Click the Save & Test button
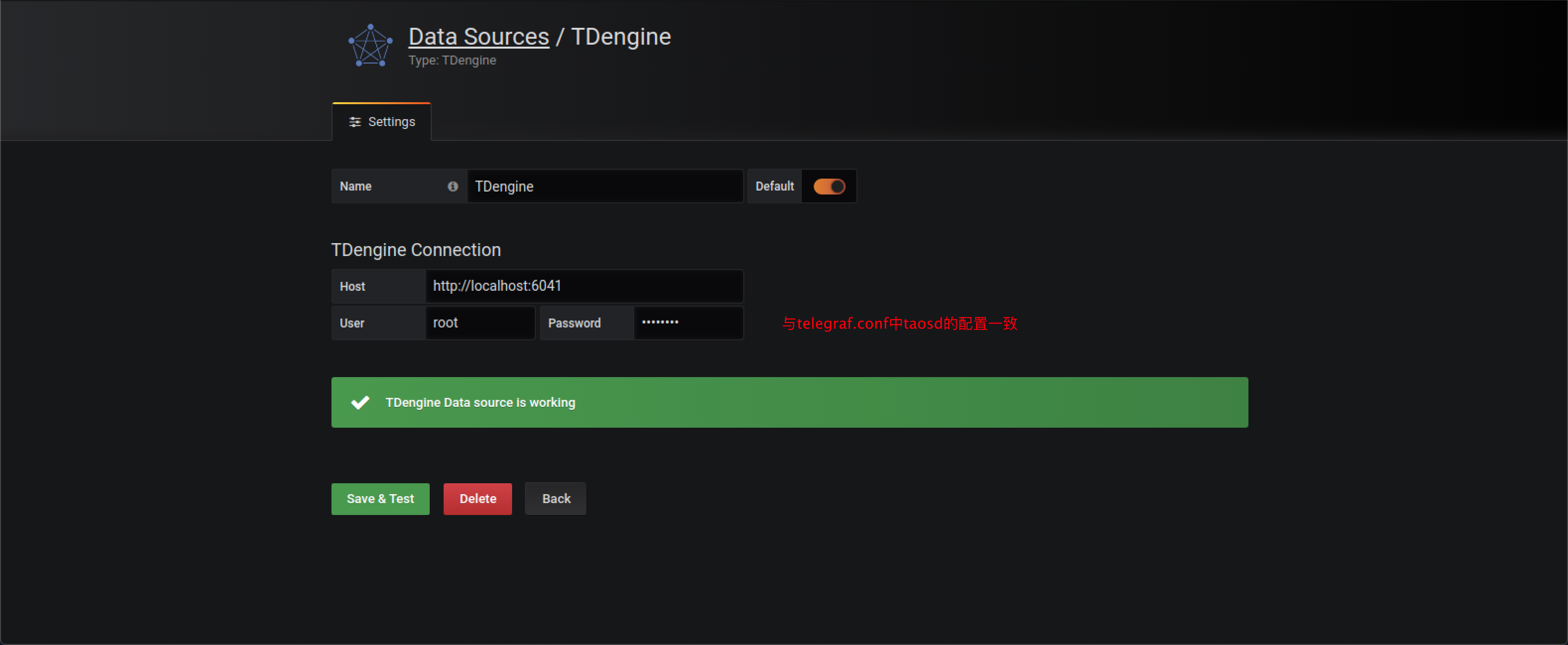This screenshot has width=1568, height=645. [381, 499]
